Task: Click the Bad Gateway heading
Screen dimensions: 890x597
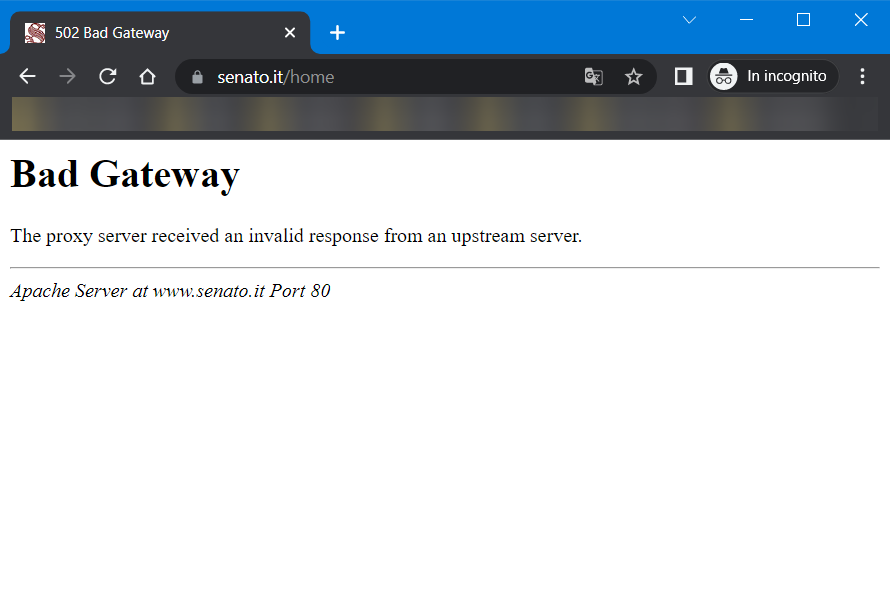Action: click(x=125, y=175)
